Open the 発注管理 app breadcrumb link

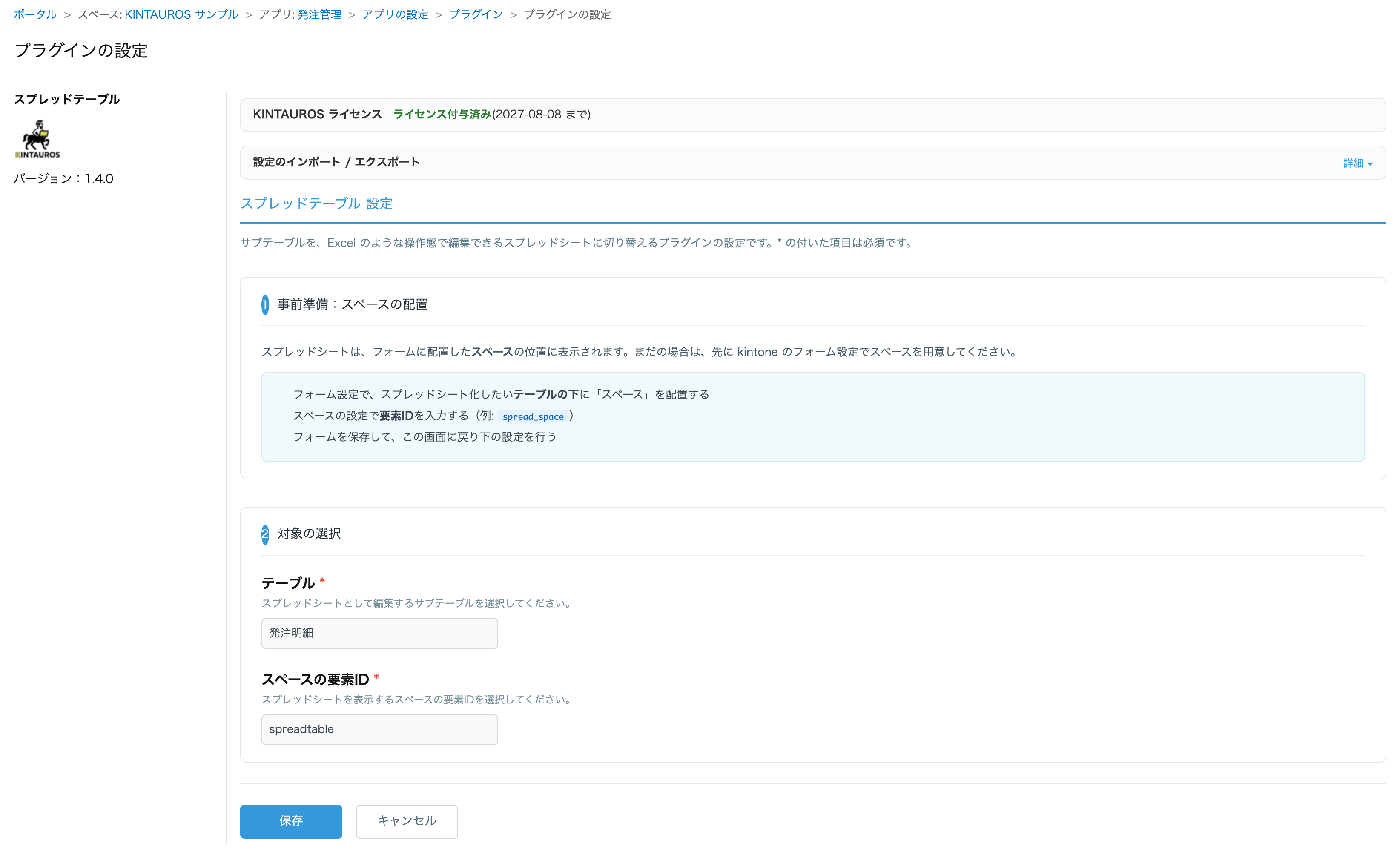(x=319, y=14)
